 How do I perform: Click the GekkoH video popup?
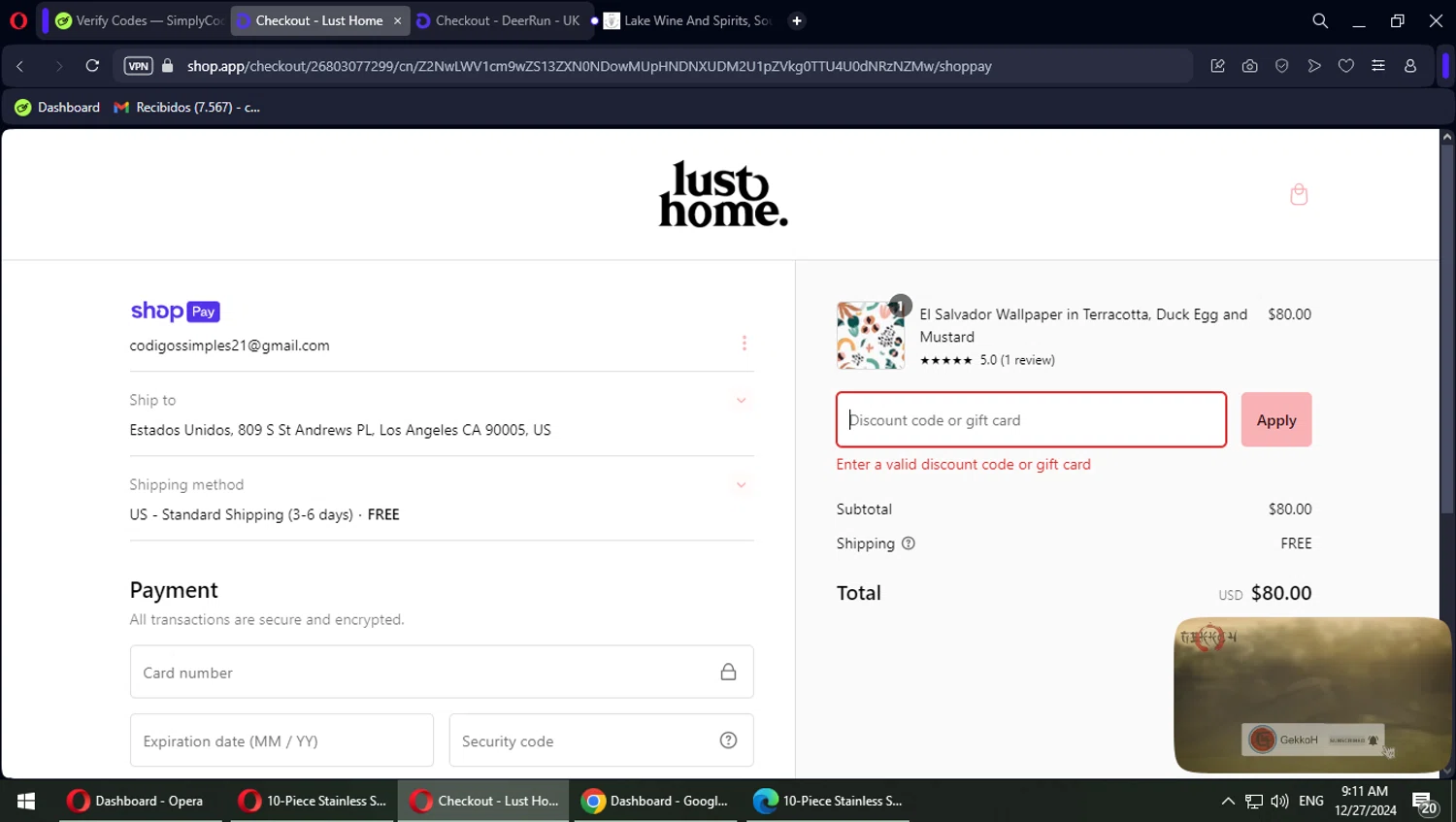tap(1312, 695)
